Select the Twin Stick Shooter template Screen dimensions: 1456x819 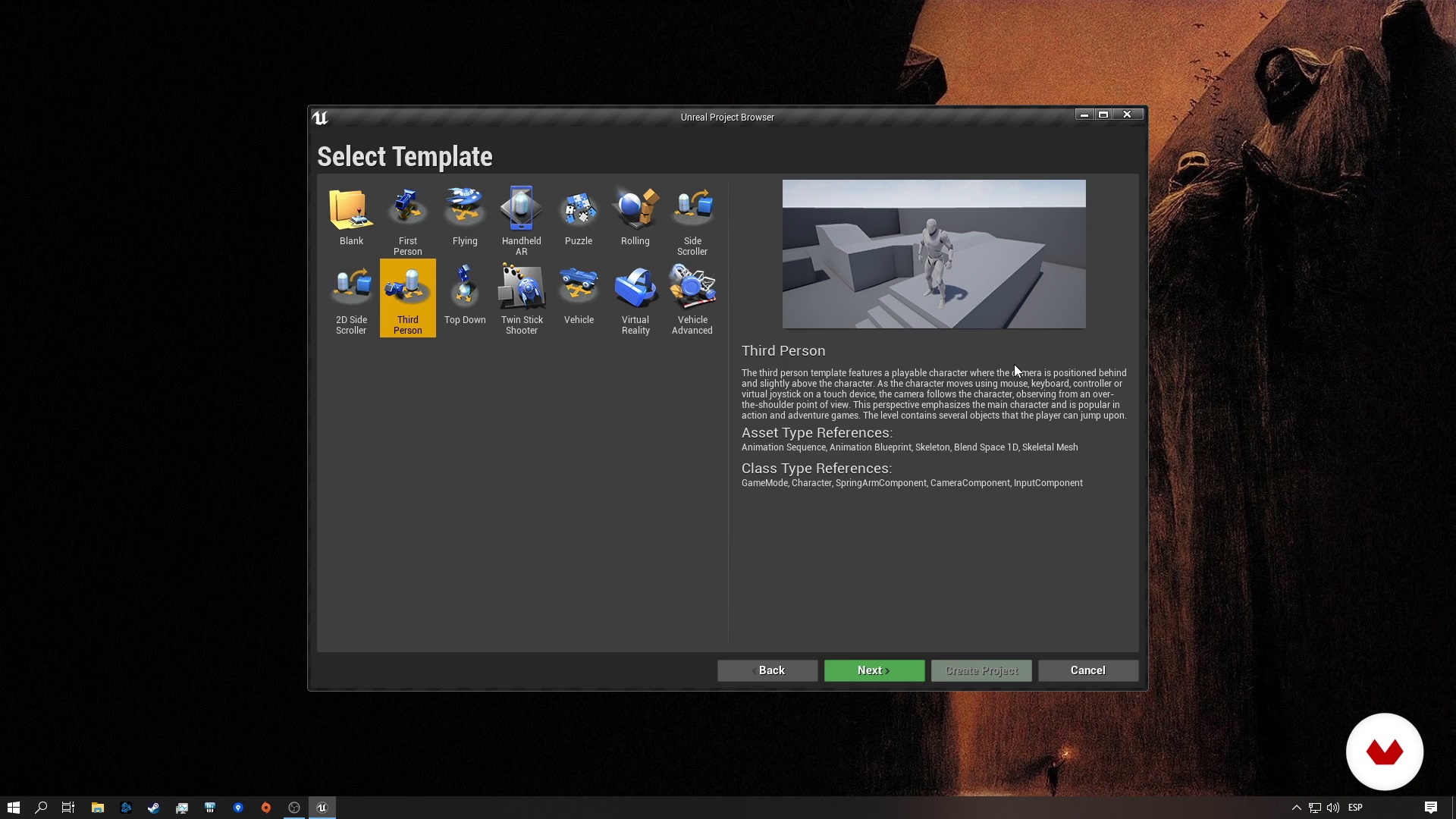click(x=522, y=289)
